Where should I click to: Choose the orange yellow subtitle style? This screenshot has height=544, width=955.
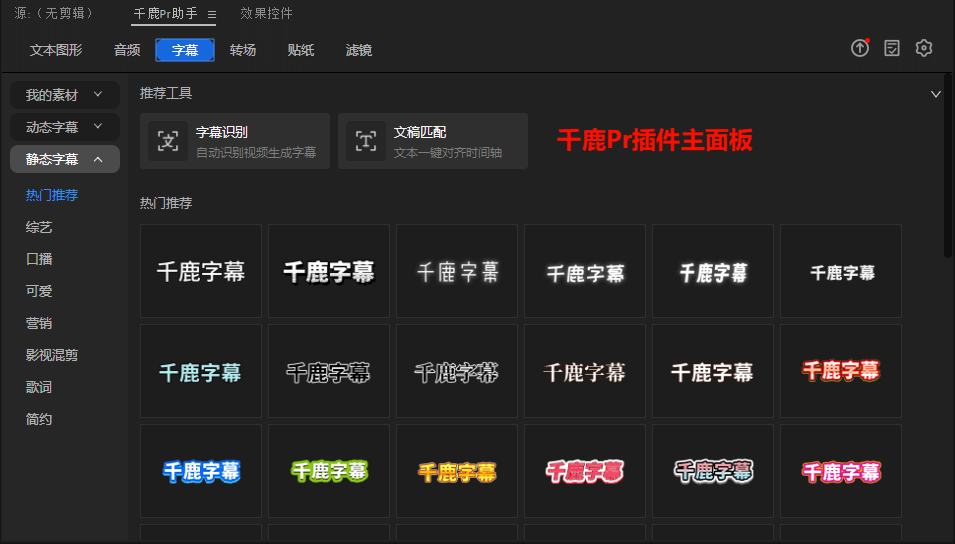coord(457,471)
